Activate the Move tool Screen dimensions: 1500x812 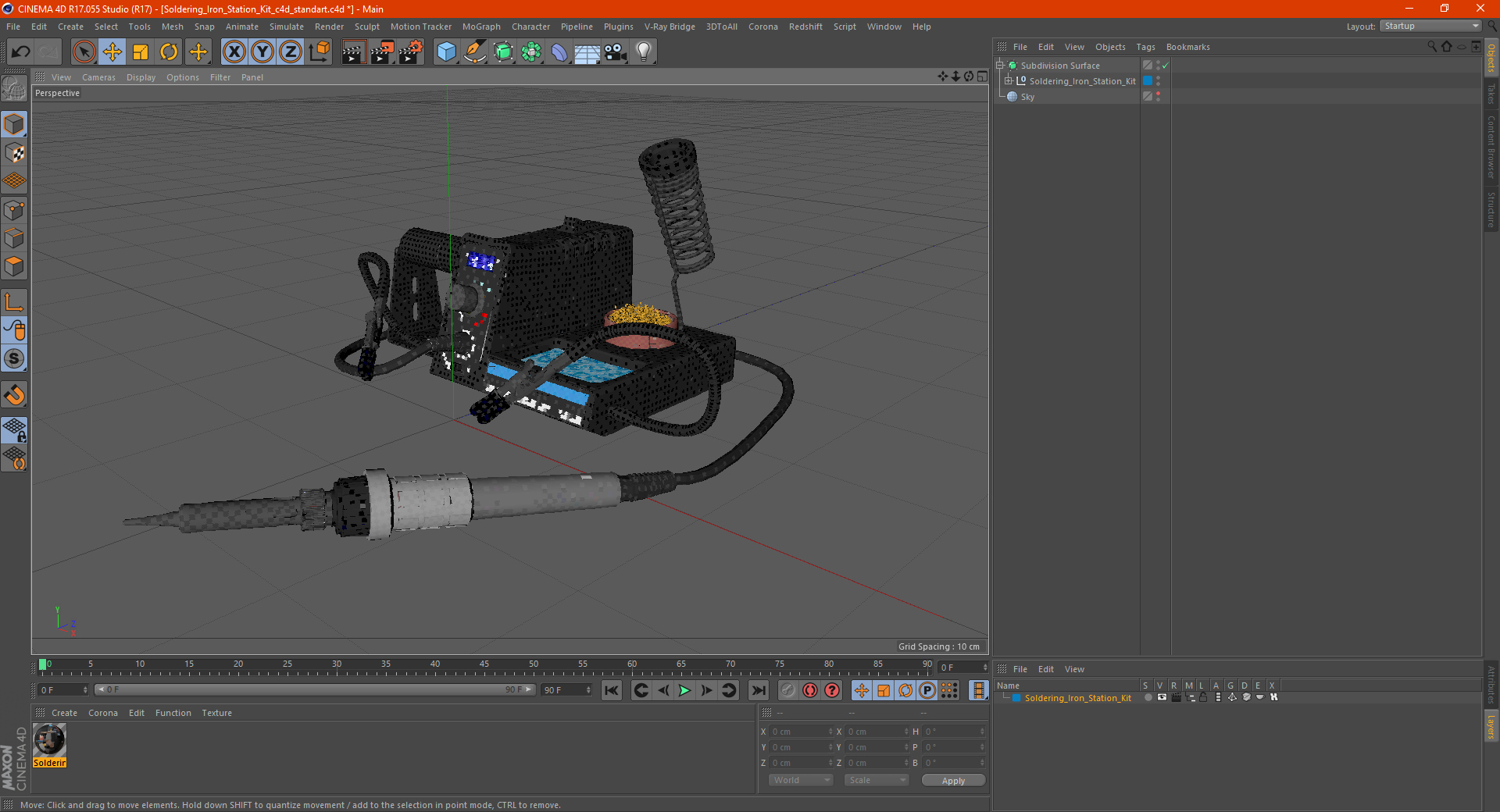click(x=112, y=52)
